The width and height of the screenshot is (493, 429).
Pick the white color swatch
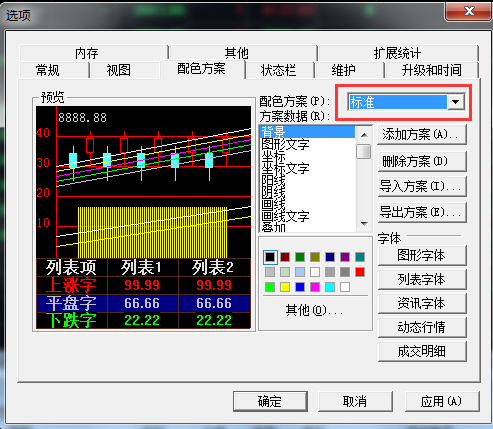[345, 287]
